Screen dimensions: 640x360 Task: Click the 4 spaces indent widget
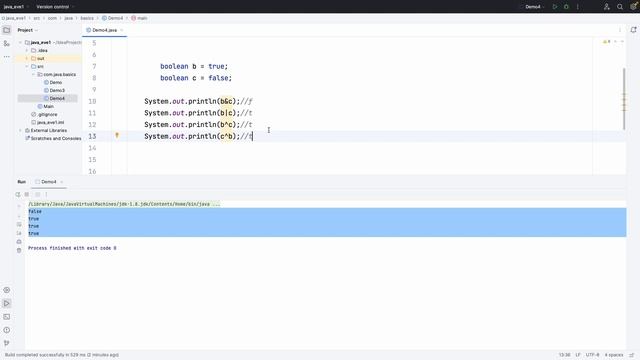click(614, 355)
